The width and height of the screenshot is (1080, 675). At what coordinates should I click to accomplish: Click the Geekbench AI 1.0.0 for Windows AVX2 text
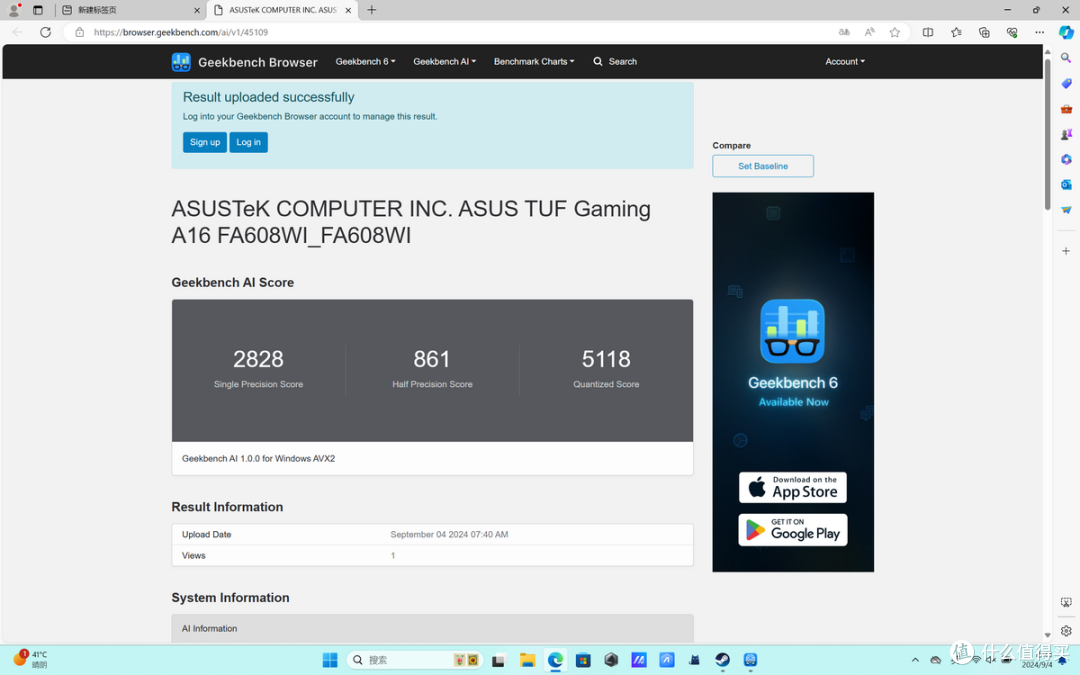[x=258, y=458]
